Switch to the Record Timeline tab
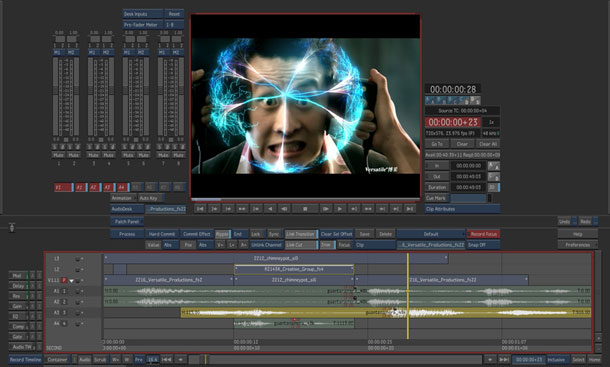 pos(25,360)
